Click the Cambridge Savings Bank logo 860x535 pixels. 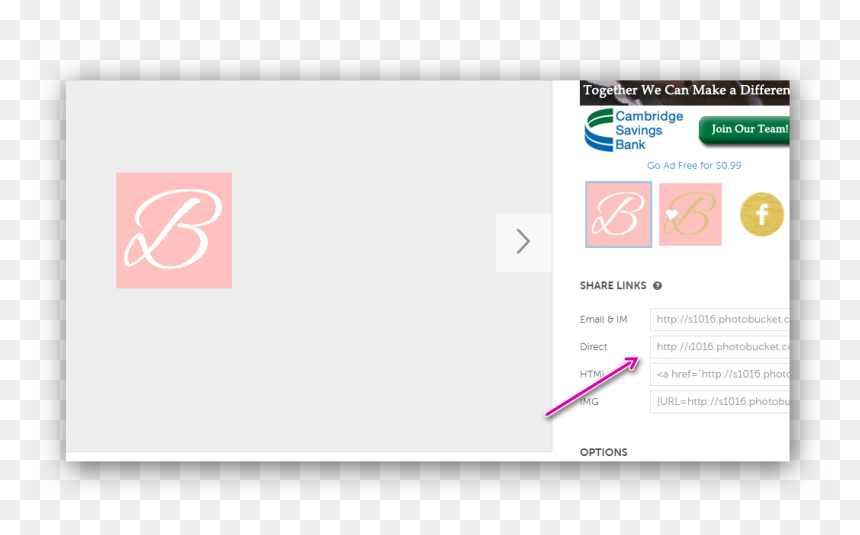(x=633, y=130)
